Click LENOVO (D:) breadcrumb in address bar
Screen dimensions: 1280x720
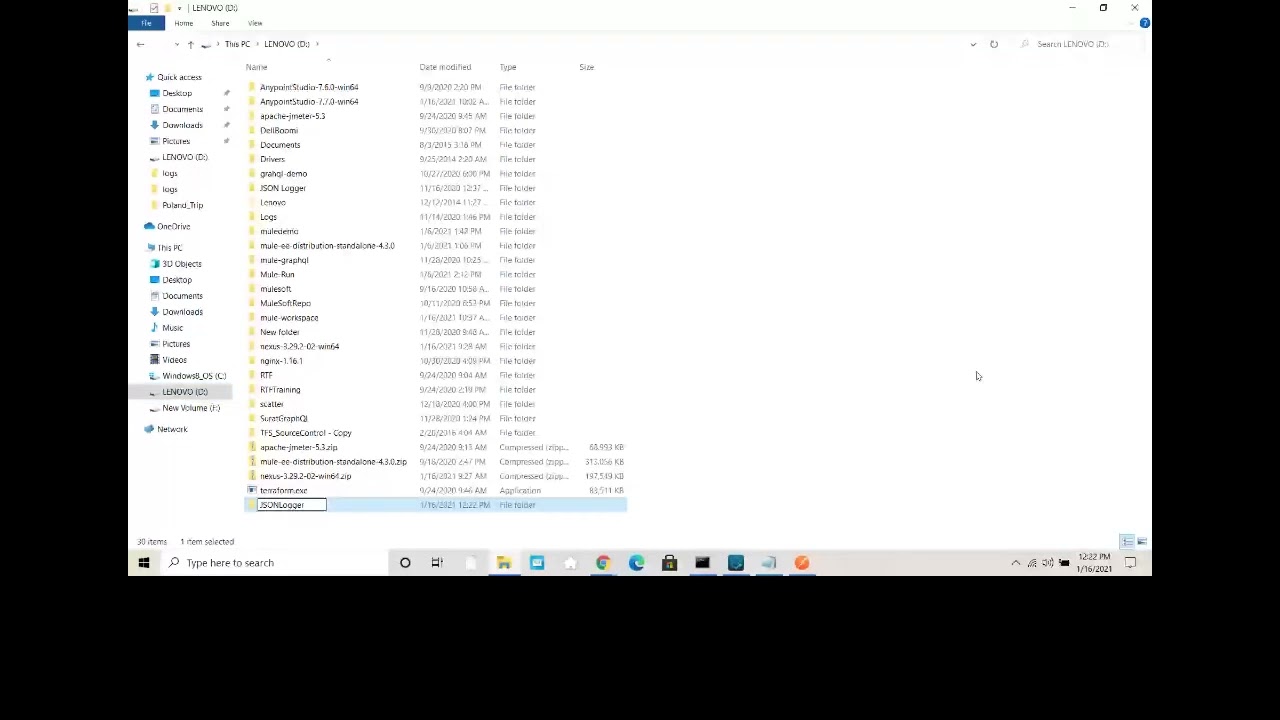(x=287, y=44)
